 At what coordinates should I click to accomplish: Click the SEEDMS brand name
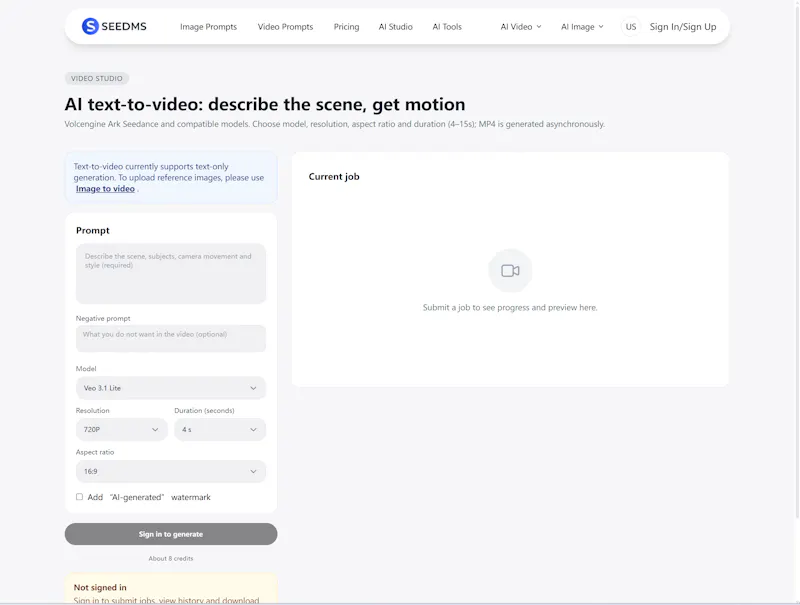click(124, 27)
